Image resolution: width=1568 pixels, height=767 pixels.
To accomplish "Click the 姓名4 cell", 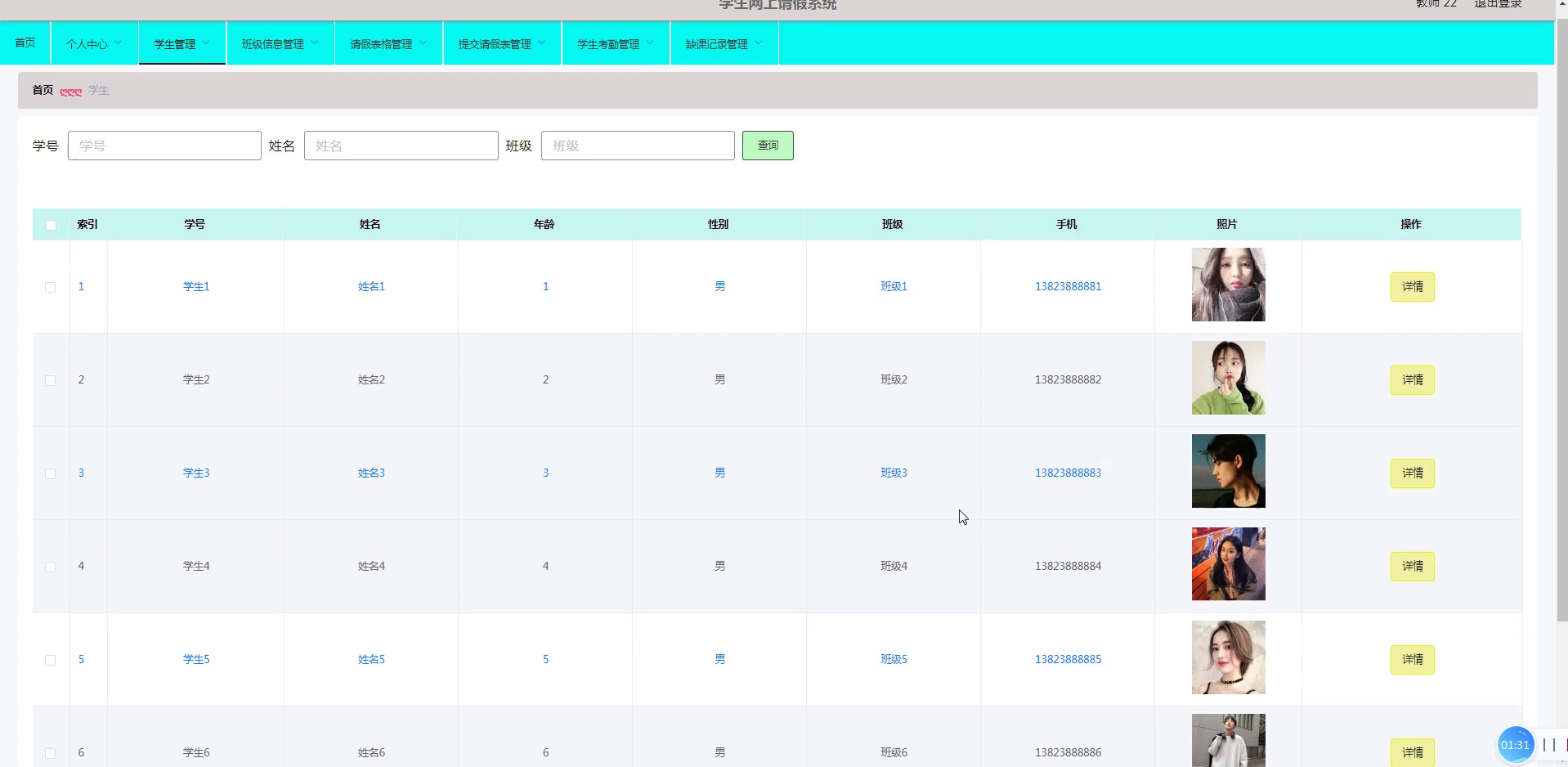I will pos(371,566).
